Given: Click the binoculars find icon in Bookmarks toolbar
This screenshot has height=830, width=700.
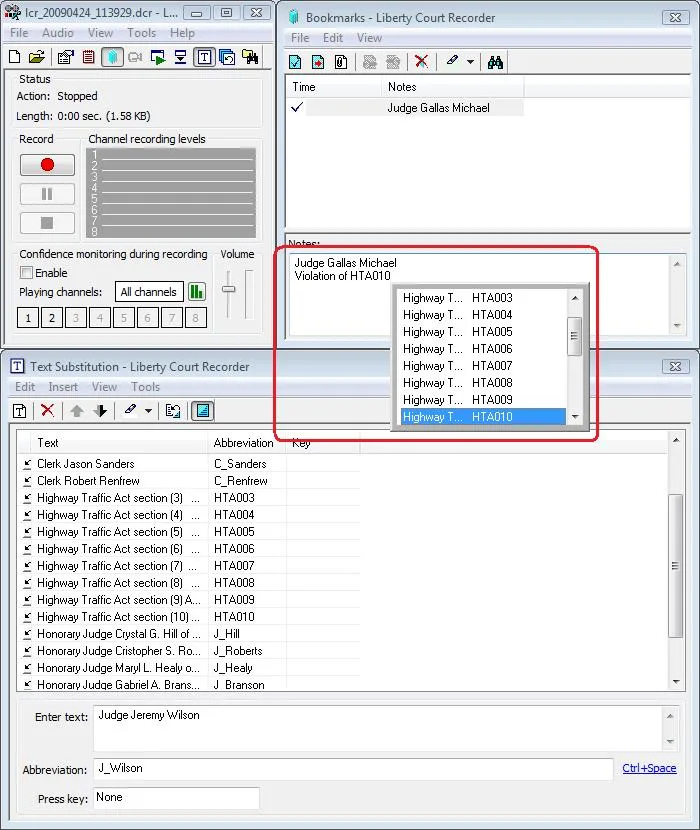Looking at the screenshot, I should click(x=495, y=62).
